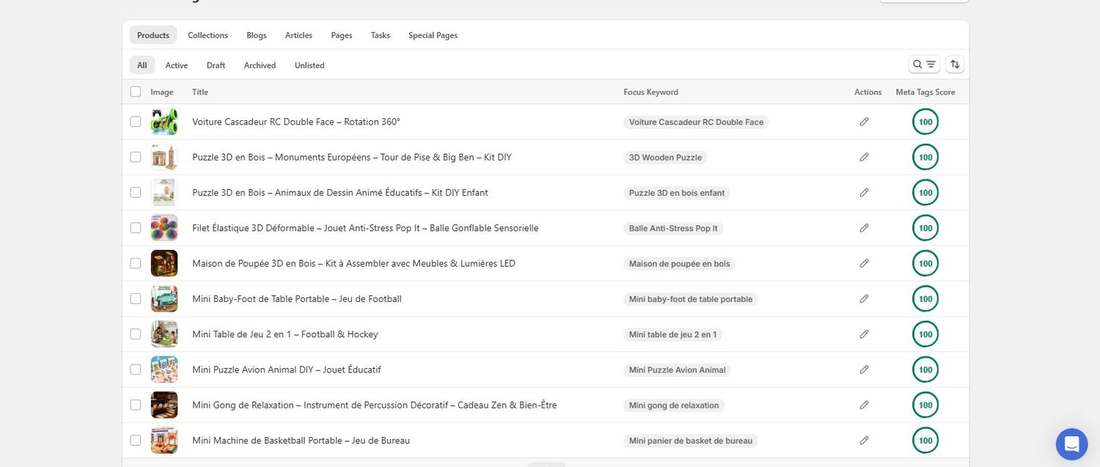1100x467 pixels.
Task: Check the Maison de Poupée 3D row
Action: (135, 264)
